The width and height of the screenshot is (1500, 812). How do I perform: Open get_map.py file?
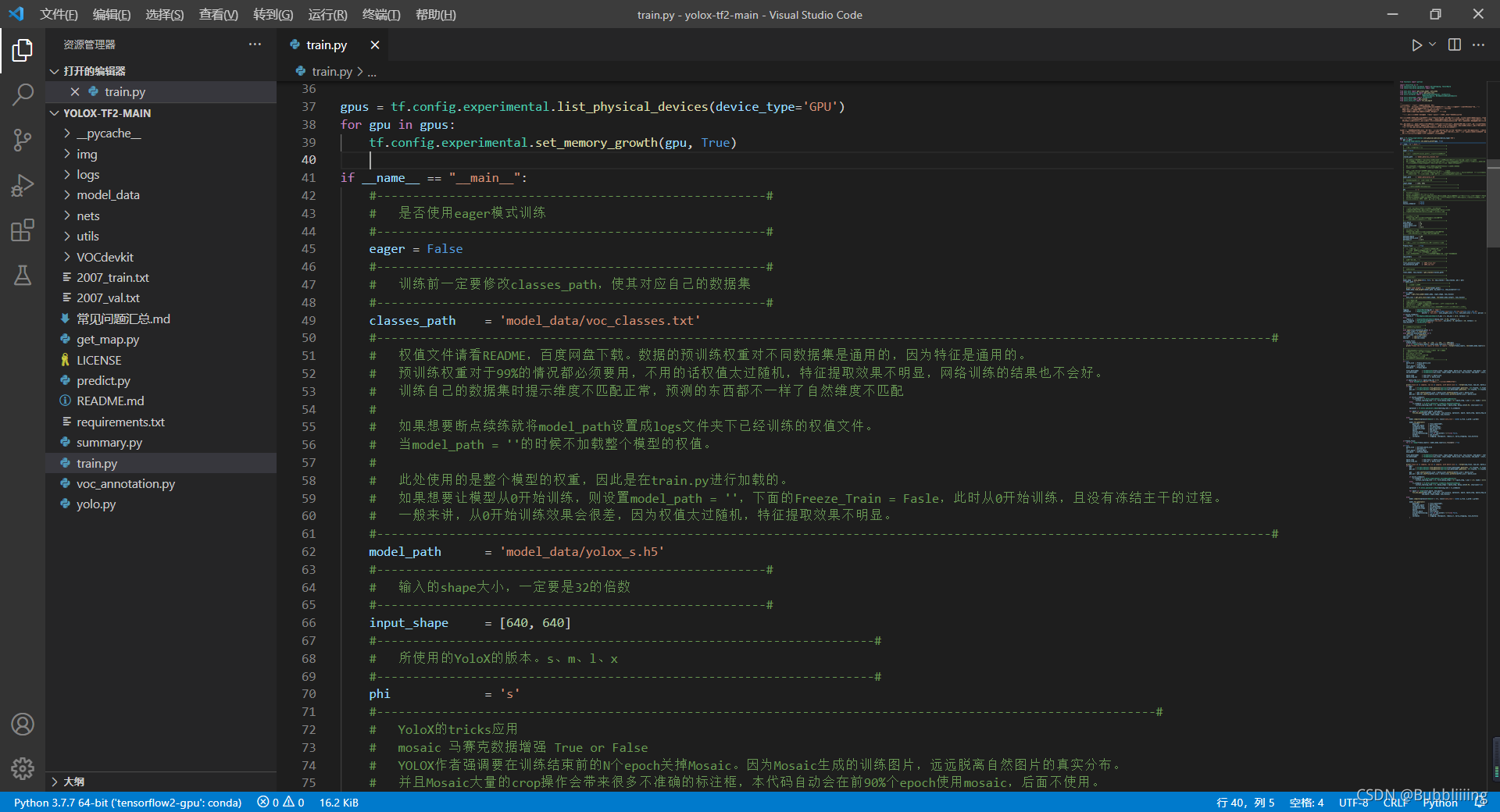161,340
